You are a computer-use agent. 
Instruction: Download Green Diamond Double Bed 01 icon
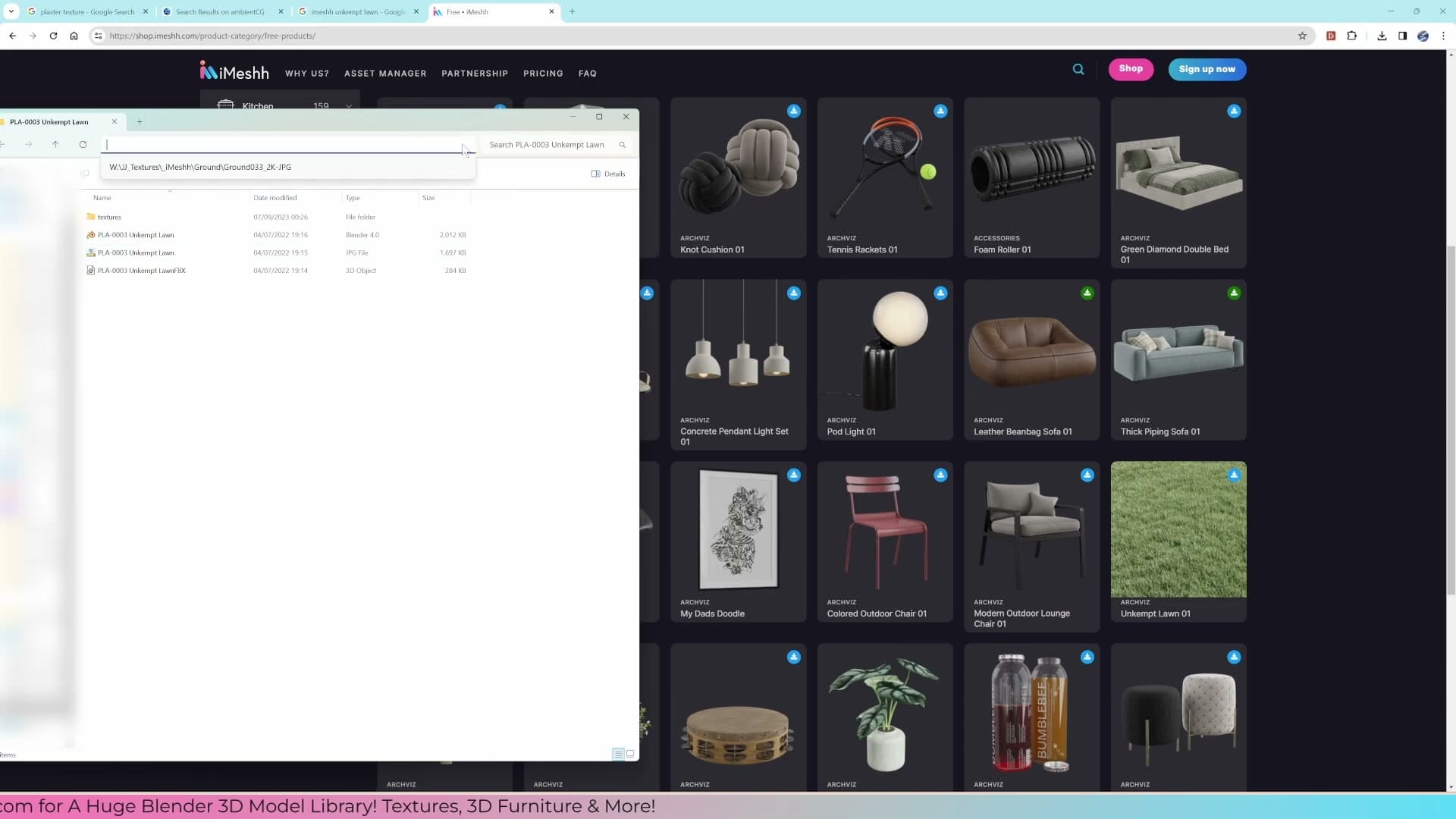pos(1234,111)
